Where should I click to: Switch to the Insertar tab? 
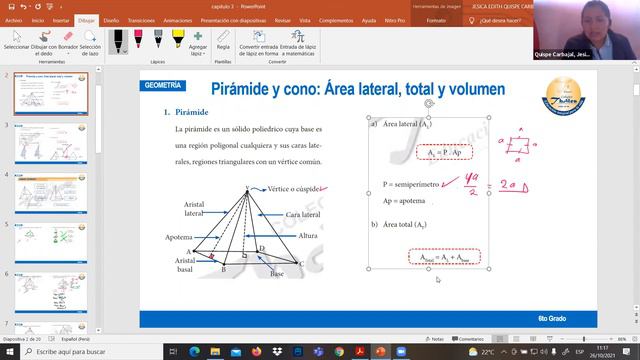tap(61, 20)
